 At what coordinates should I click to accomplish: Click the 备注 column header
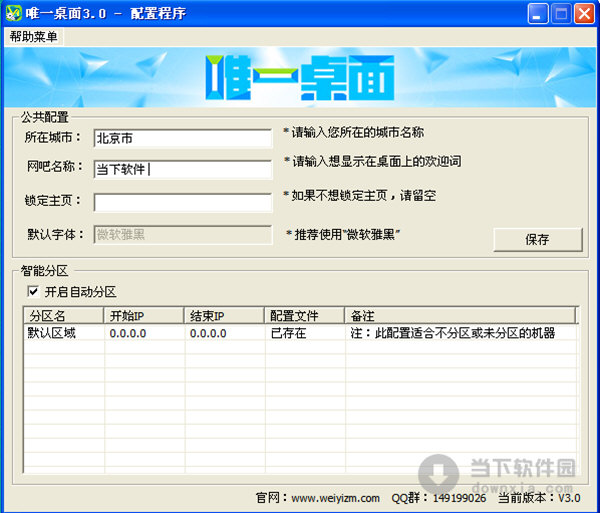click(x=460, y=316)
